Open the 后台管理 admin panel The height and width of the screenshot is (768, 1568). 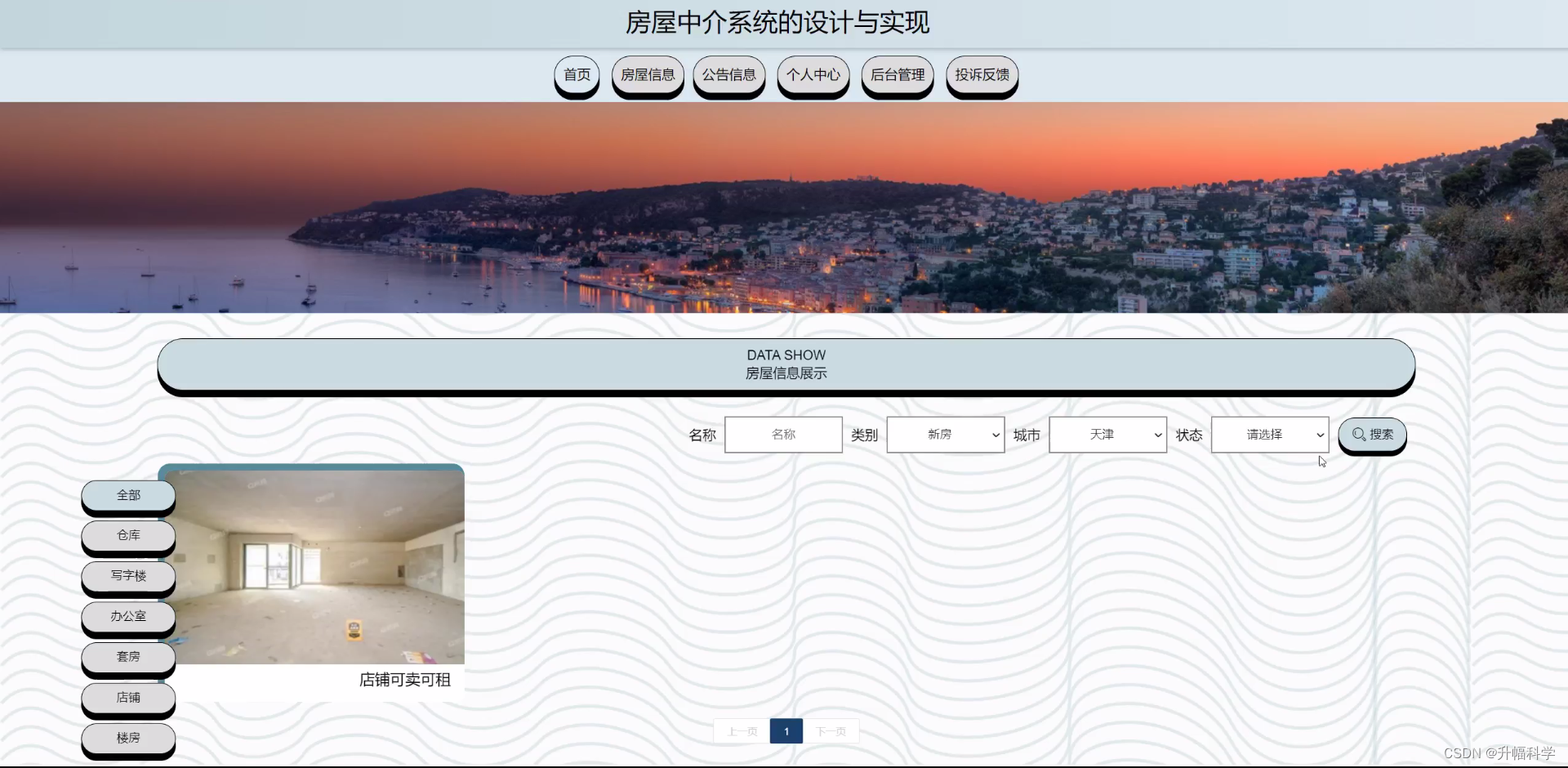click(x=897, y=75)
